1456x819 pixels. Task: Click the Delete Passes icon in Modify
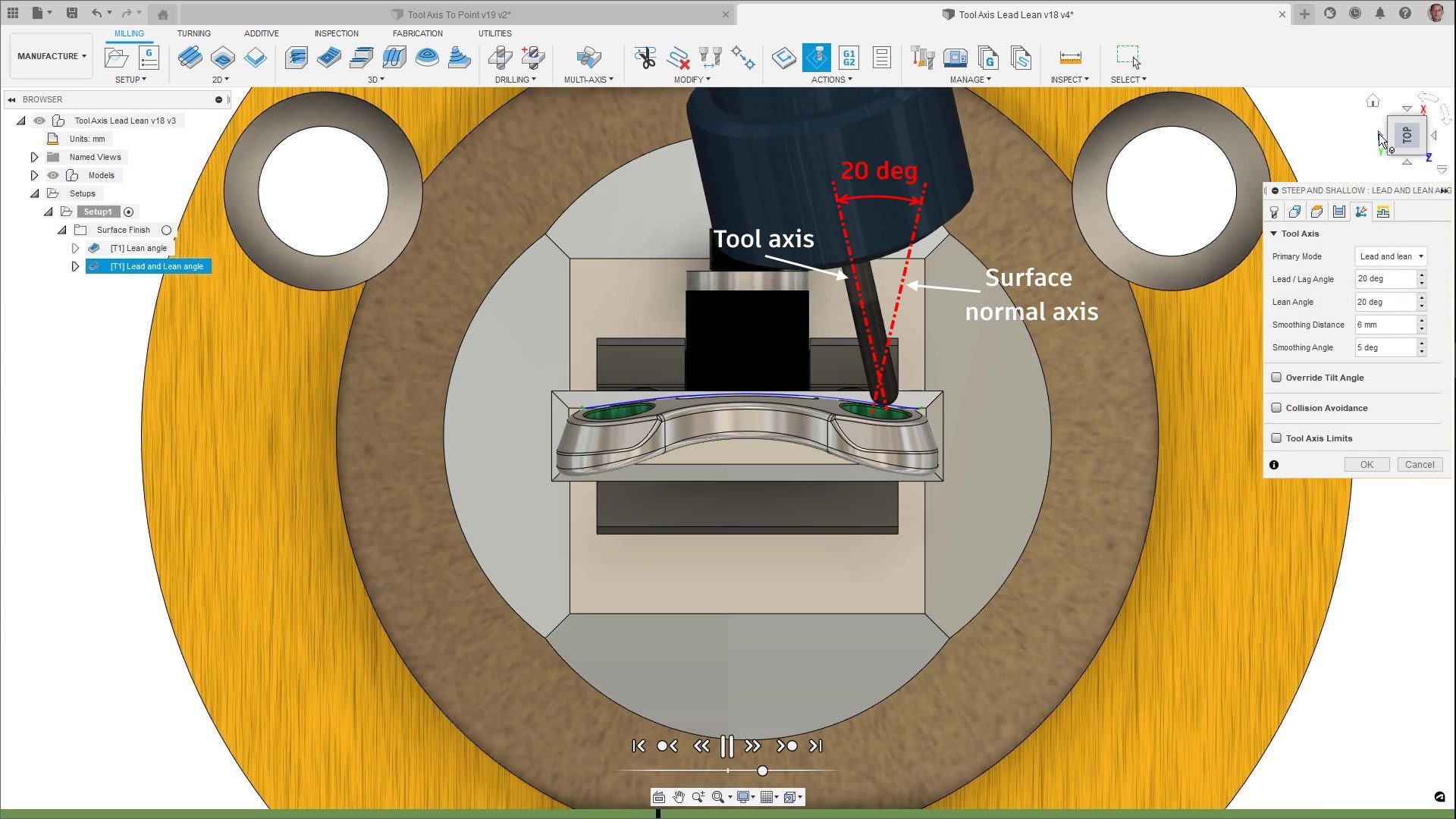point(678,58)
